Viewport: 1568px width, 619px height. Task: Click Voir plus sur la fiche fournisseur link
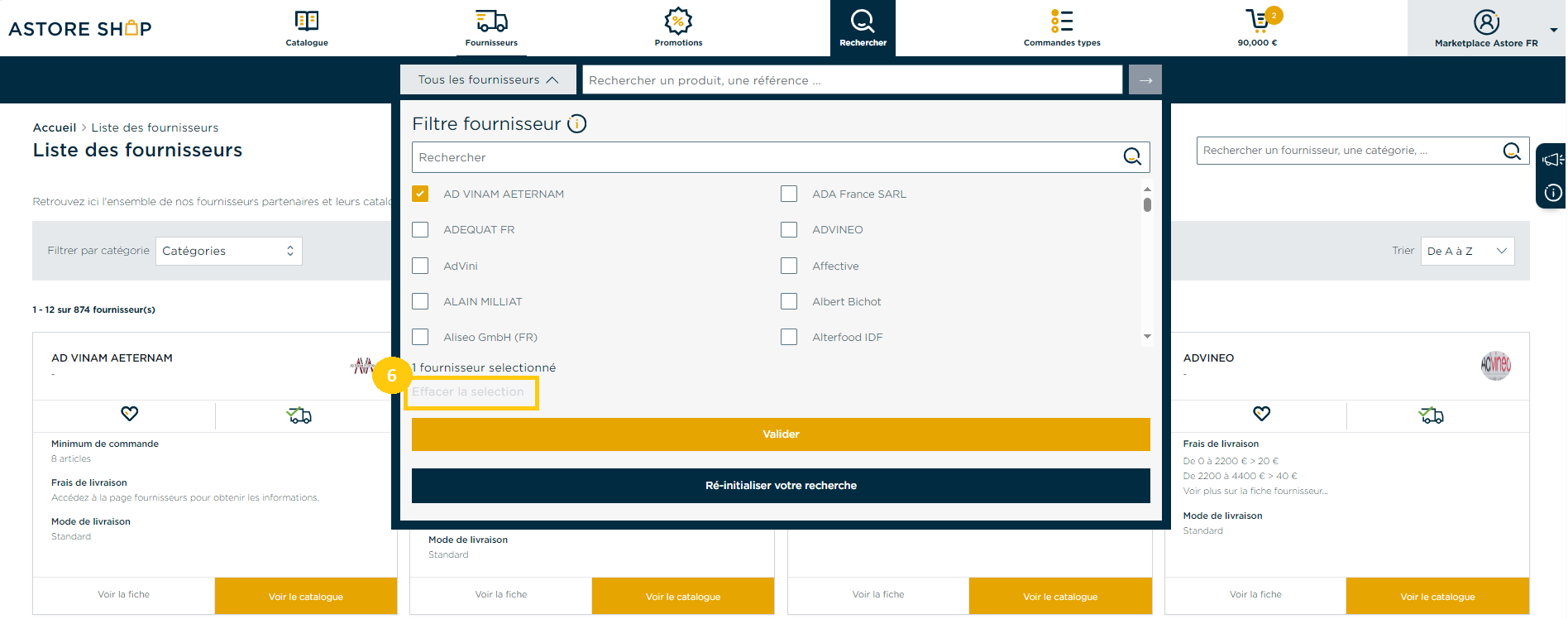tap(1255, 491)
